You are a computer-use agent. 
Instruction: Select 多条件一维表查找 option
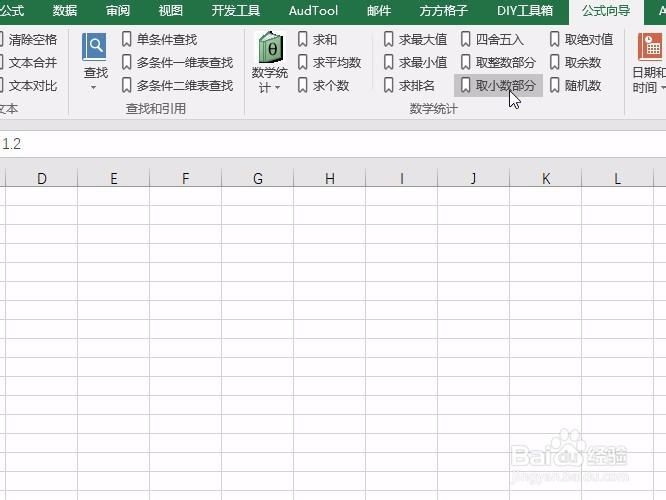pyautogui.click(x=177, y=62)
